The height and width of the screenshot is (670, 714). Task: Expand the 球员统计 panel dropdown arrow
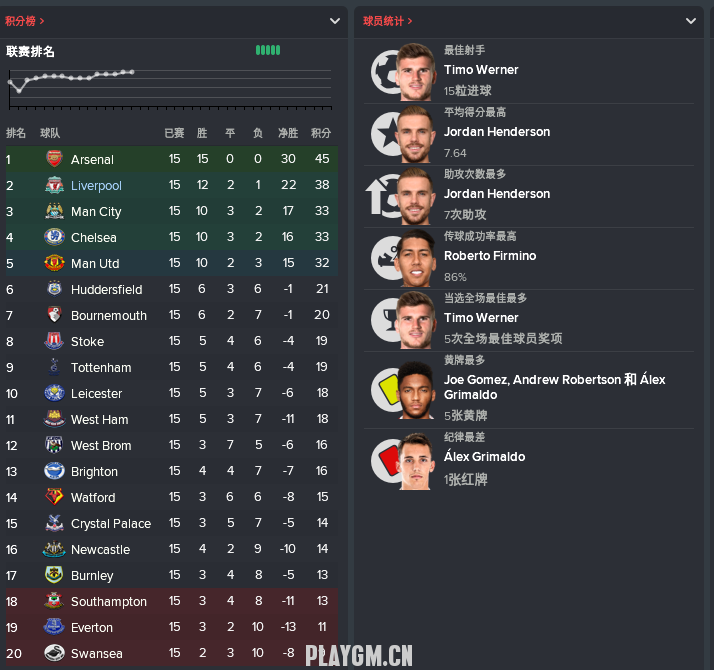click(691, 21)
